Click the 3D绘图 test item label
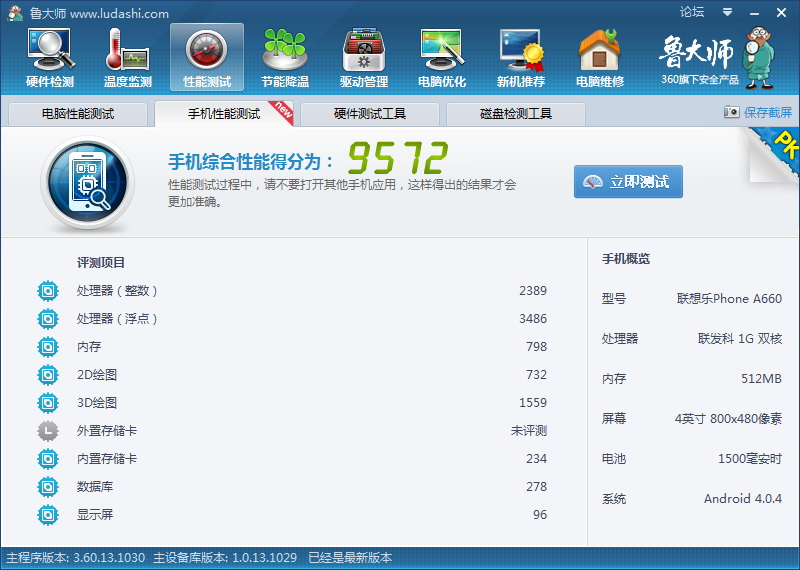The height and width of the screenshot is (570, 800). coord(97,403)
